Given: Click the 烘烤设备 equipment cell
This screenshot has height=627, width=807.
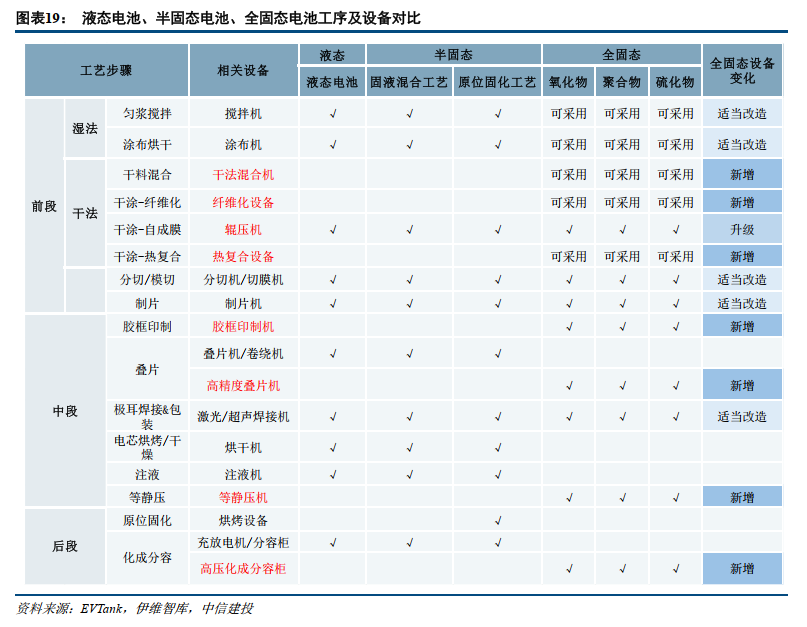Looking at the screenshot, I should click(243, 520).
